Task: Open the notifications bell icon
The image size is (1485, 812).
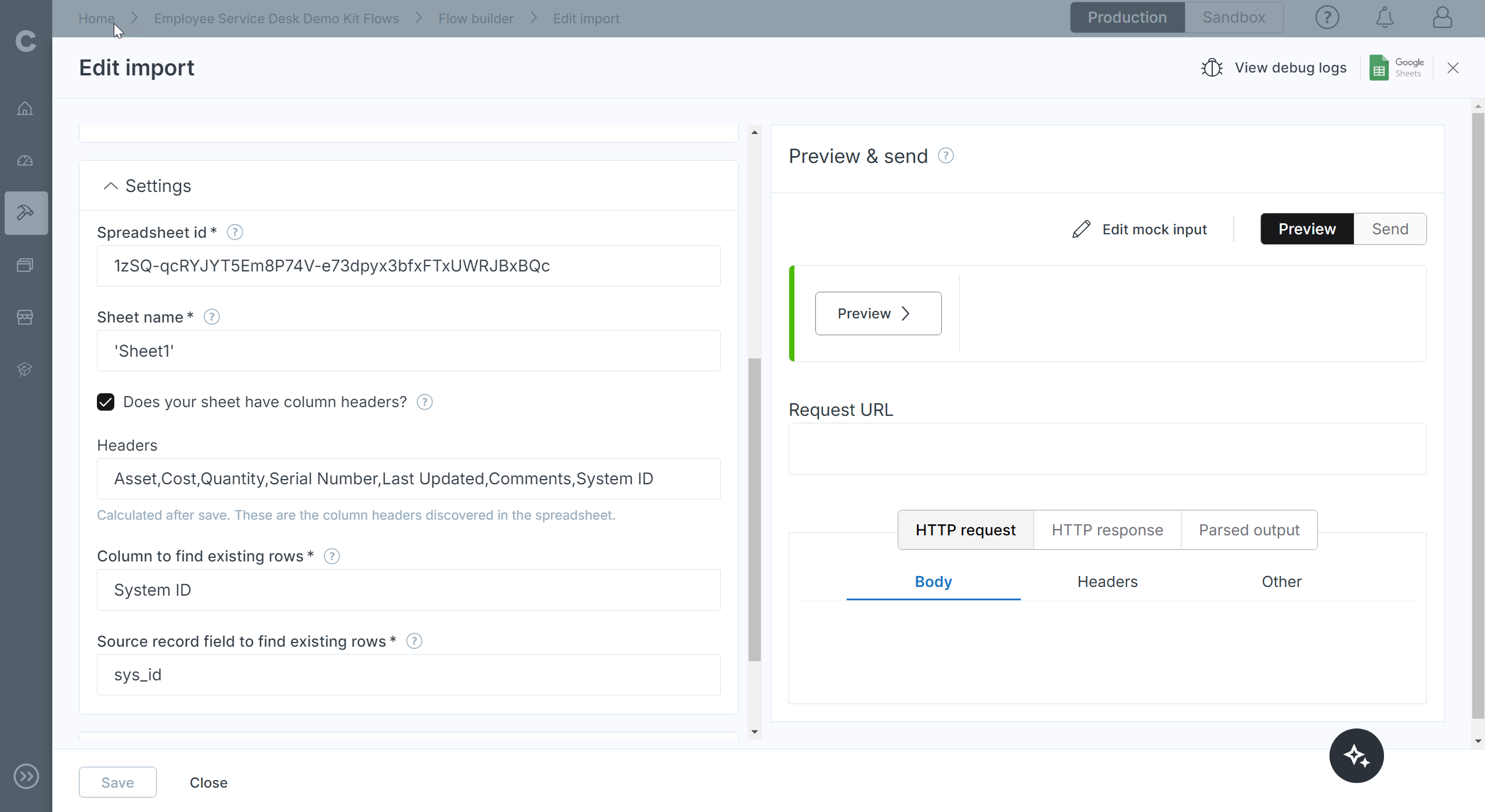Action: pos(1385,17)
